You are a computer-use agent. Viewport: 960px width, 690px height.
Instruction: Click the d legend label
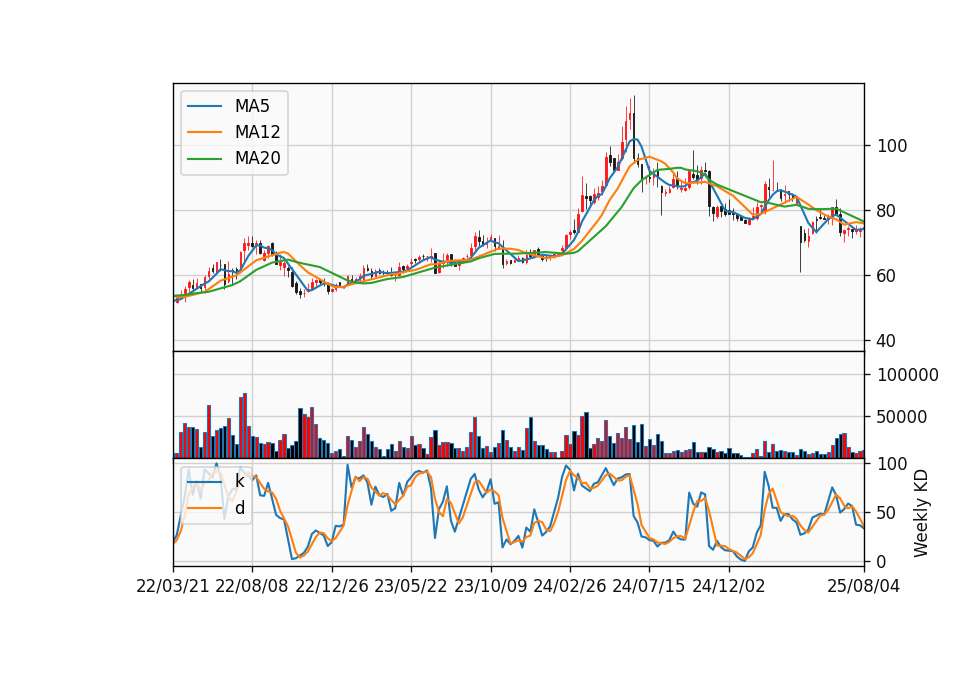[239, 508]
